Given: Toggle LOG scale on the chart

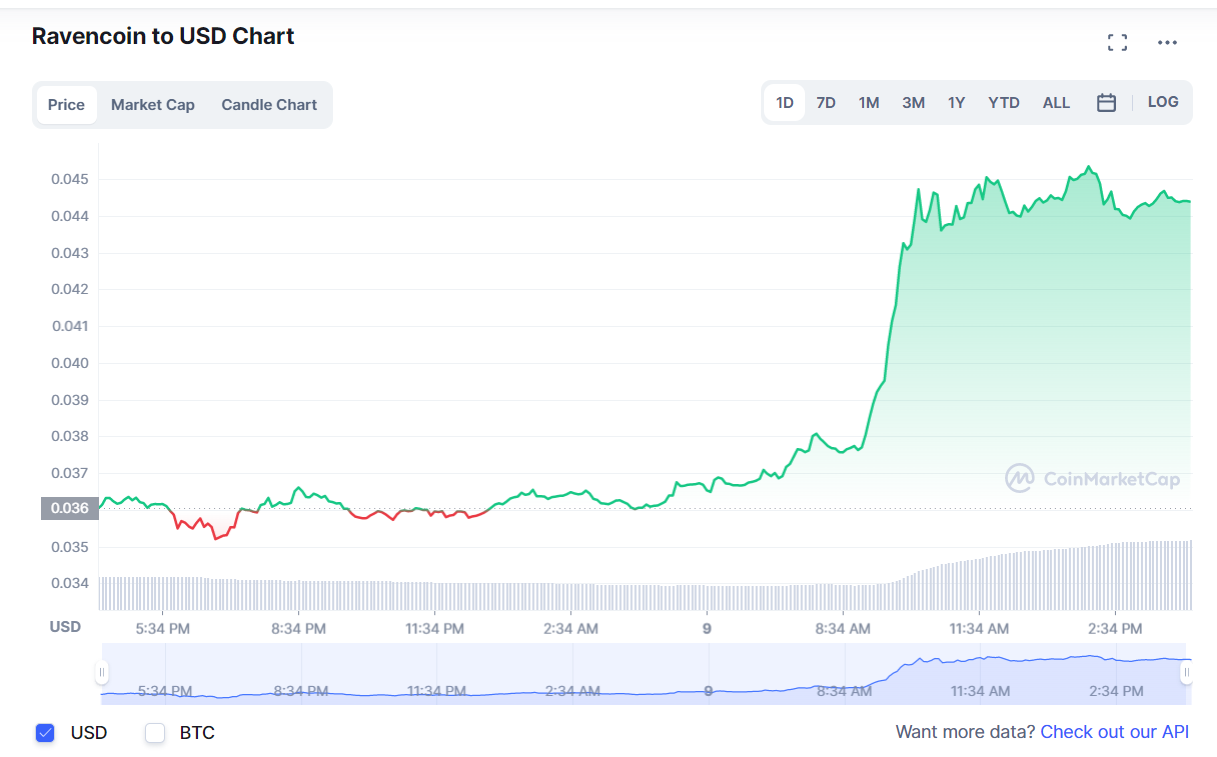Looking at the screenshot, I should (x=1163, y=102).
